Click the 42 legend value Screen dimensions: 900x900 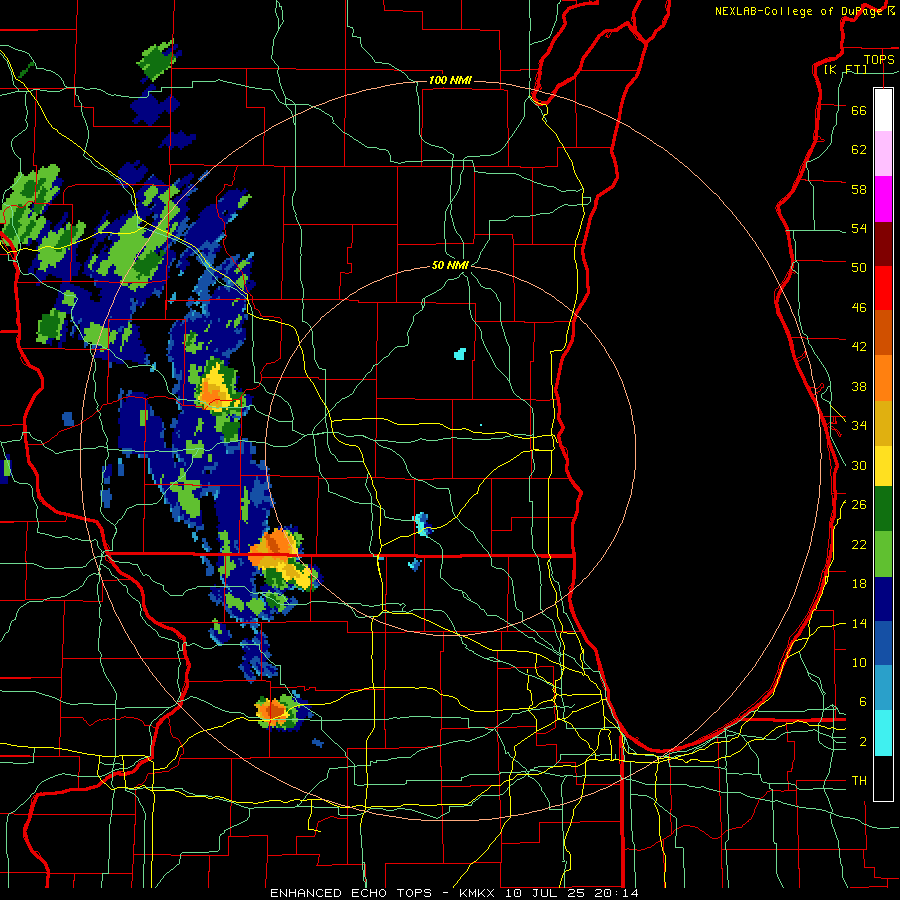tap(859, 346)
